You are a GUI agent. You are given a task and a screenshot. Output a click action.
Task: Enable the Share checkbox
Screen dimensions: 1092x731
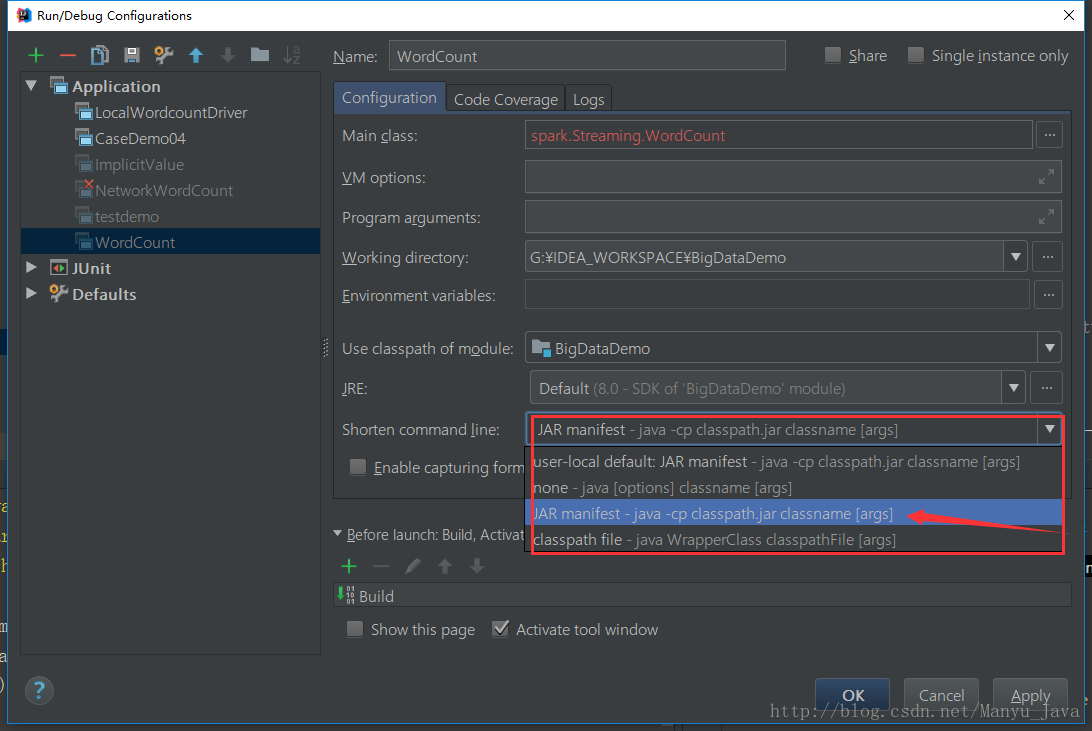coord(833,55)
